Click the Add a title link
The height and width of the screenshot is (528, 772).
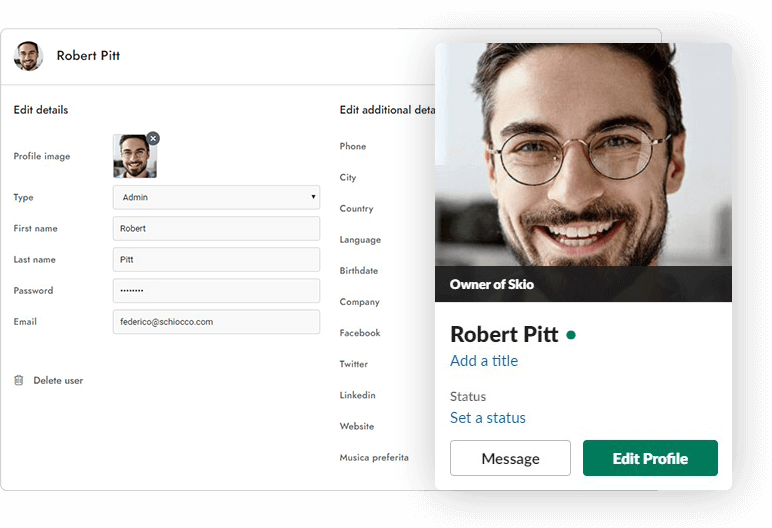pyautogui.click(x=484, y=361)
